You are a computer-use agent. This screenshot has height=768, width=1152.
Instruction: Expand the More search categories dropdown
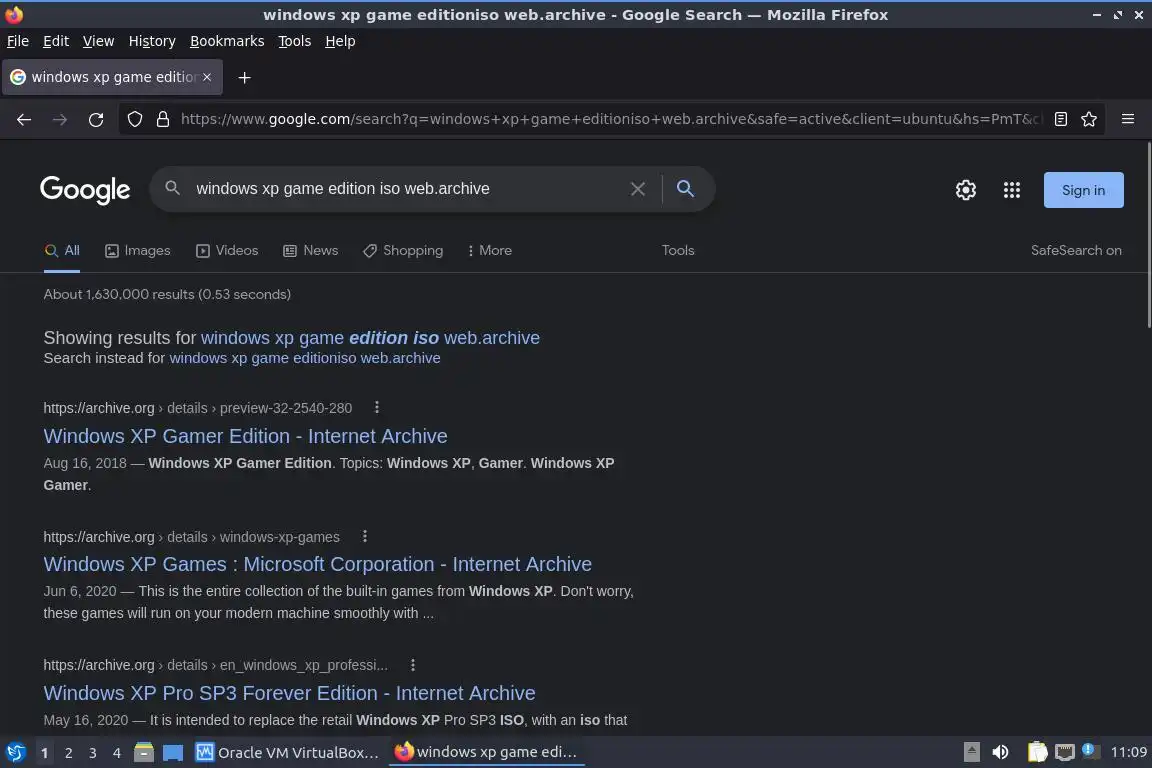(489, 251)
